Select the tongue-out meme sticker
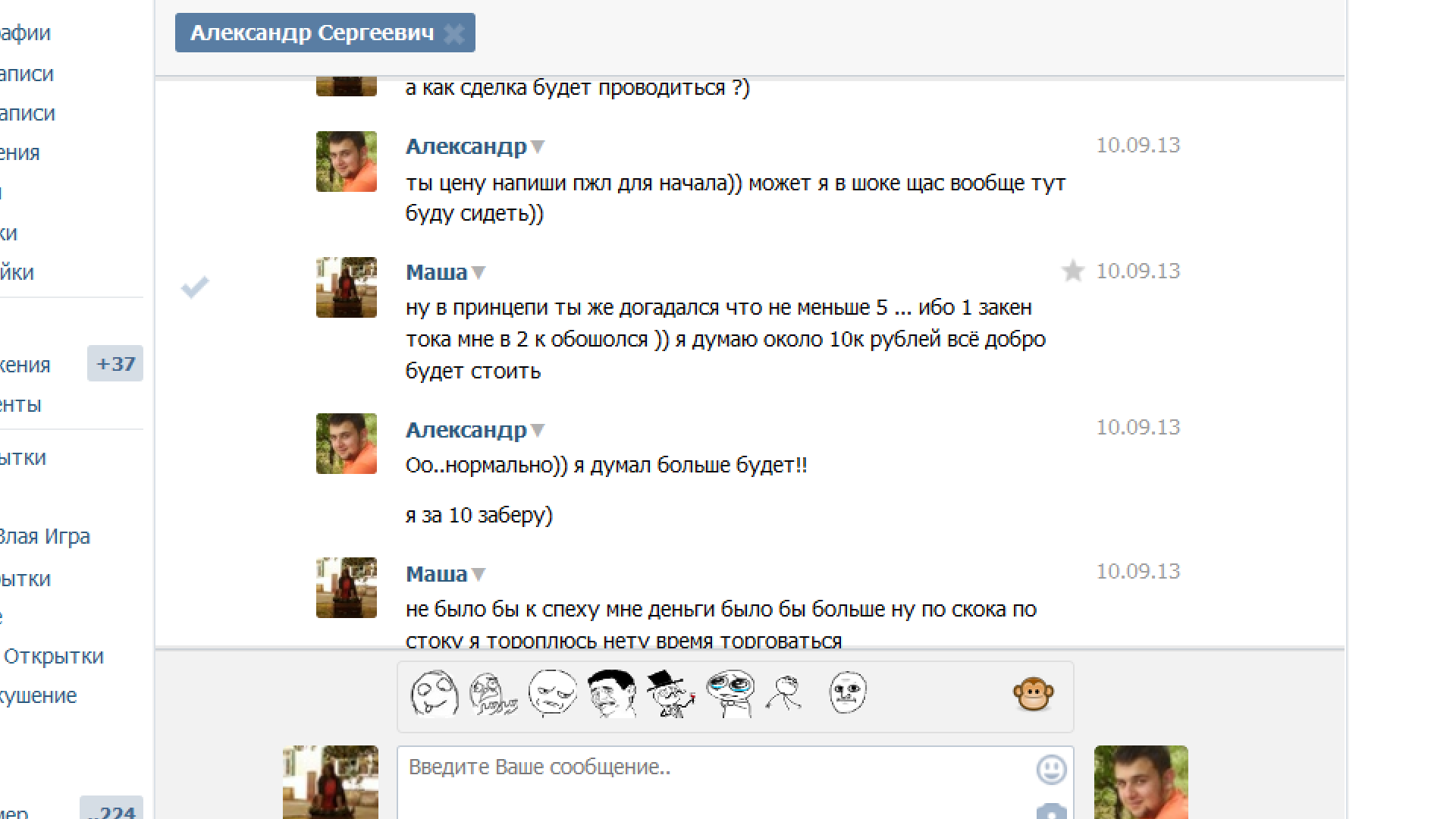The width and height of the screenshot is (1456, 819). [434, 693]
